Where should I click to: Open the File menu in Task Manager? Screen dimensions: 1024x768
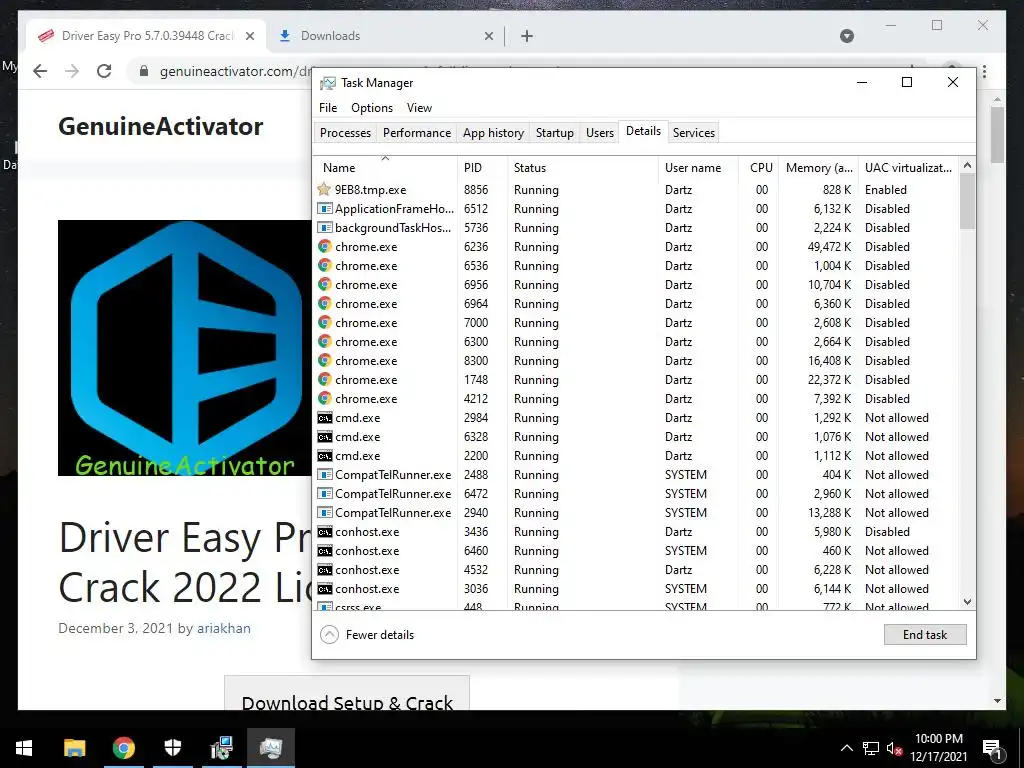tap(328, 108)
